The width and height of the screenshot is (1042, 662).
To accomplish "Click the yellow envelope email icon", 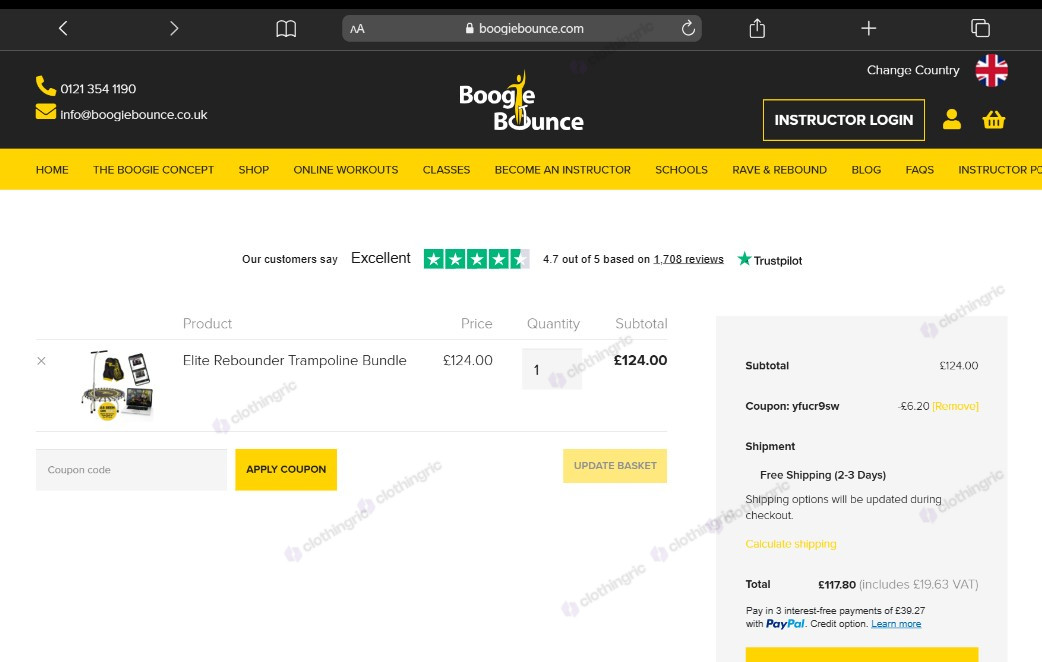I will [x=46, y=112].
